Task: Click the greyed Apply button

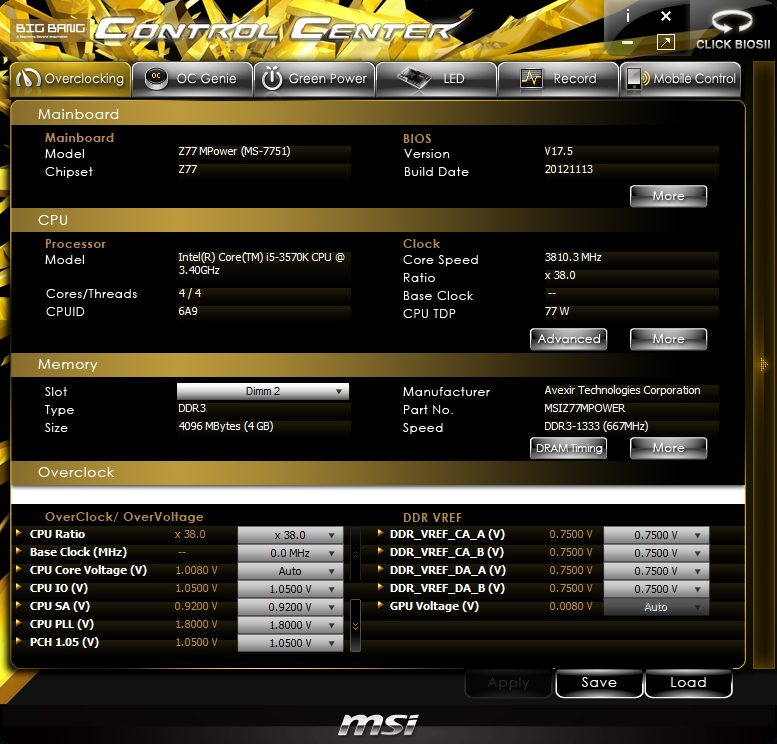Action: (508, 683)
